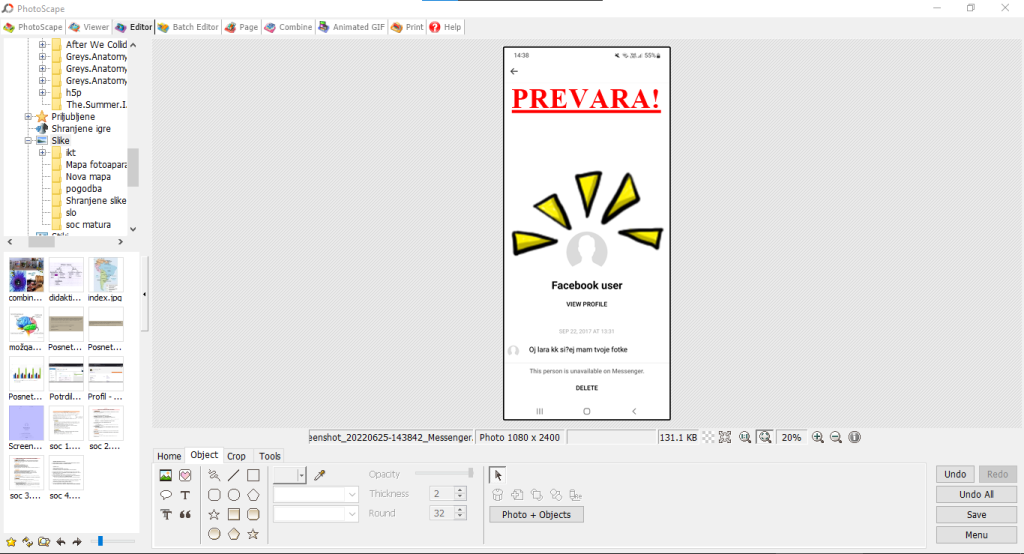Refresh the thumbnail folder list
Screen dimensions: 1024x554
coord(27,542)
